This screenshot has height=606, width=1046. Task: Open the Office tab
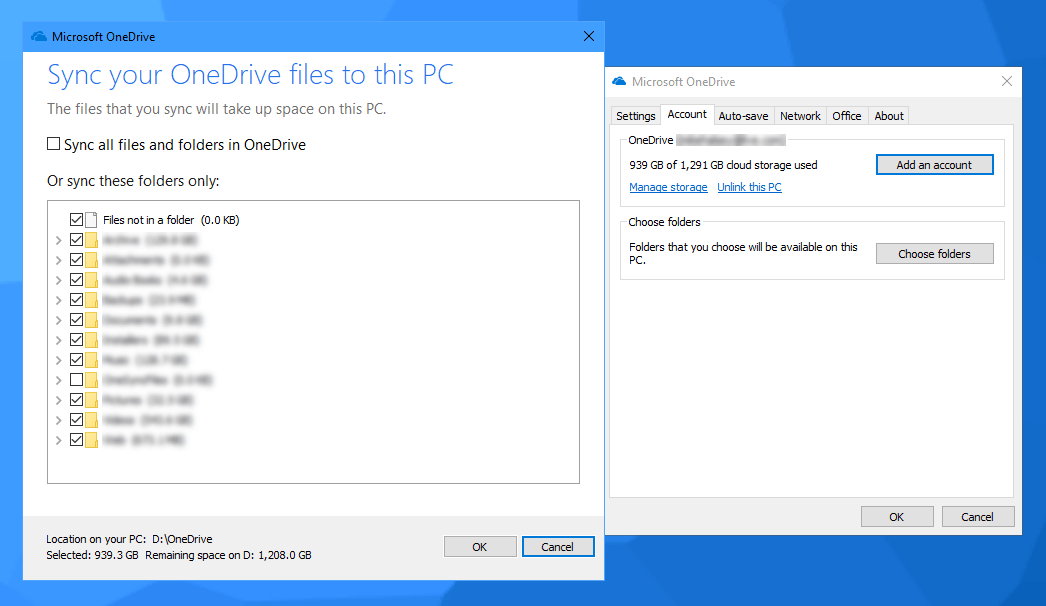pos(847,116)
